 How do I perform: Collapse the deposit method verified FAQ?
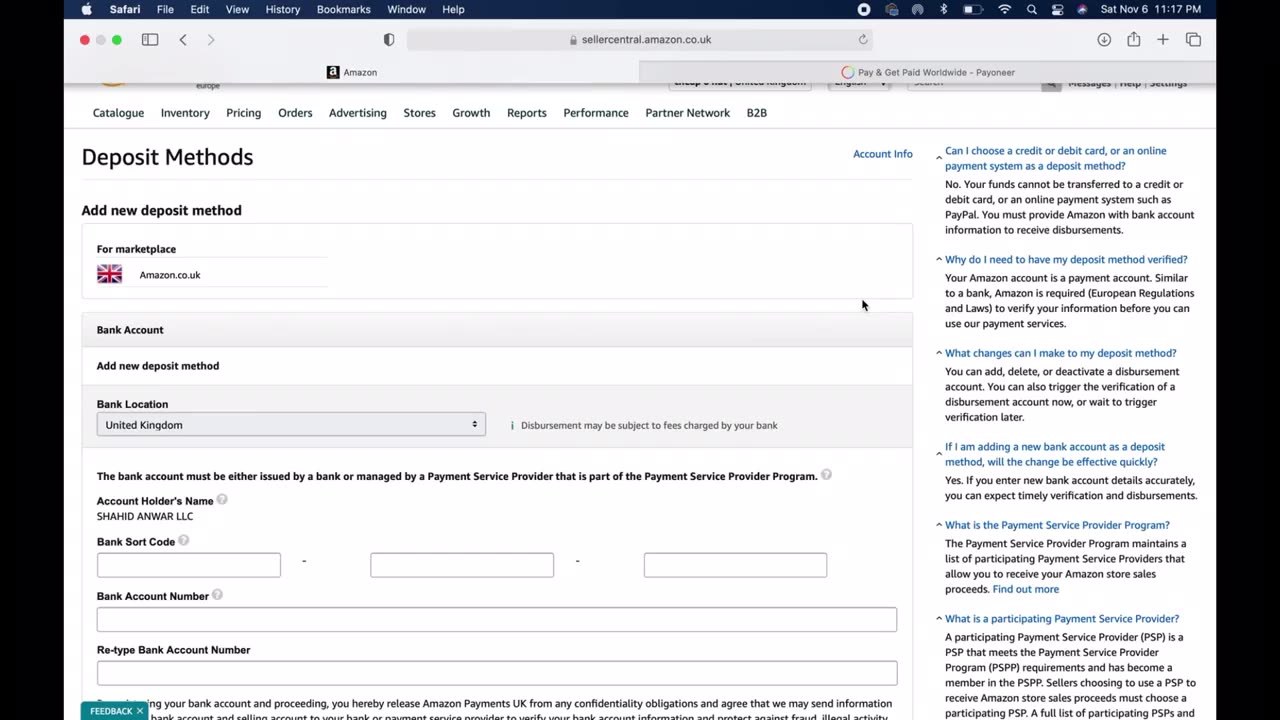[x=939, y=259]
